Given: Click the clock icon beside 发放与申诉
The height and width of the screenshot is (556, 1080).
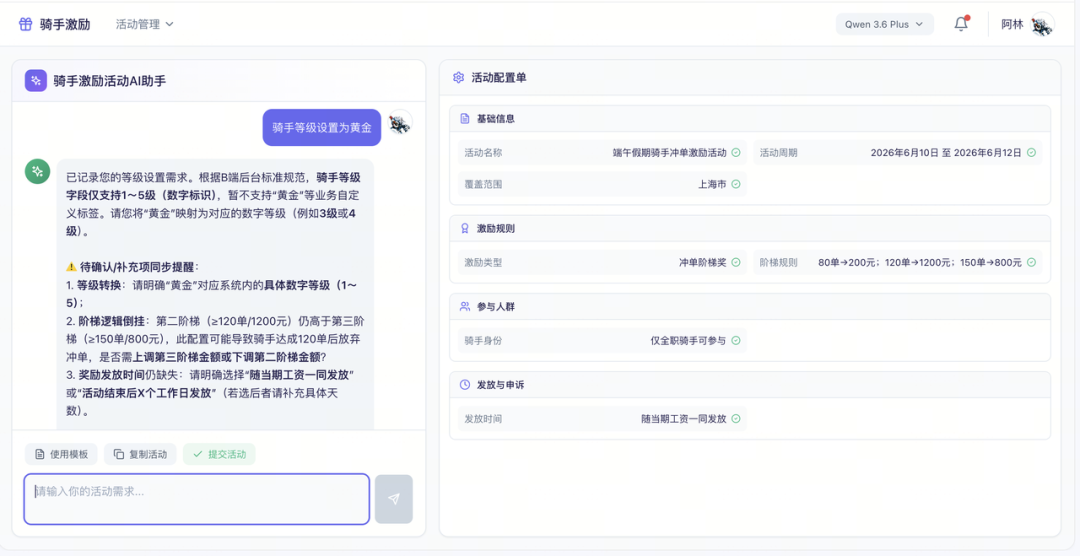Looking at the screenshot, I should [x=464, y=384].
